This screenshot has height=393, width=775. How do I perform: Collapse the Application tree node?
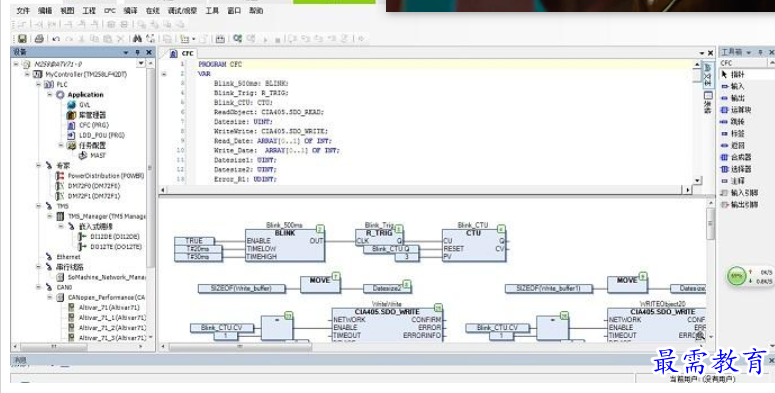[50, 94]
